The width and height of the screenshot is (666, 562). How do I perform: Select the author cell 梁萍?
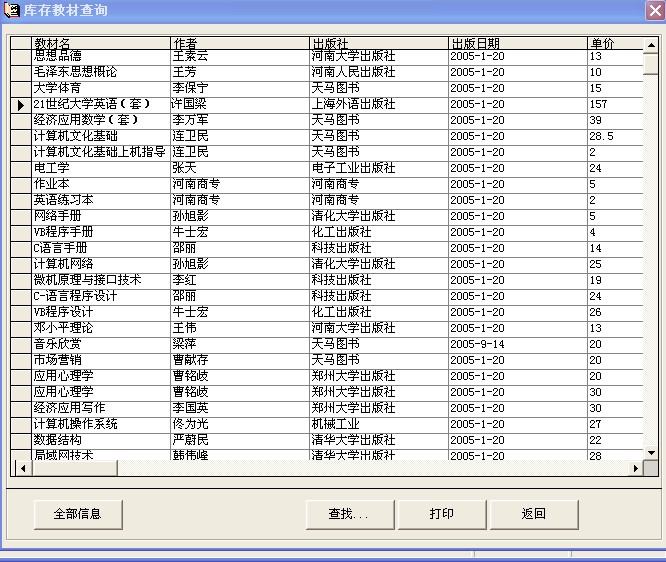click(240, 345)
